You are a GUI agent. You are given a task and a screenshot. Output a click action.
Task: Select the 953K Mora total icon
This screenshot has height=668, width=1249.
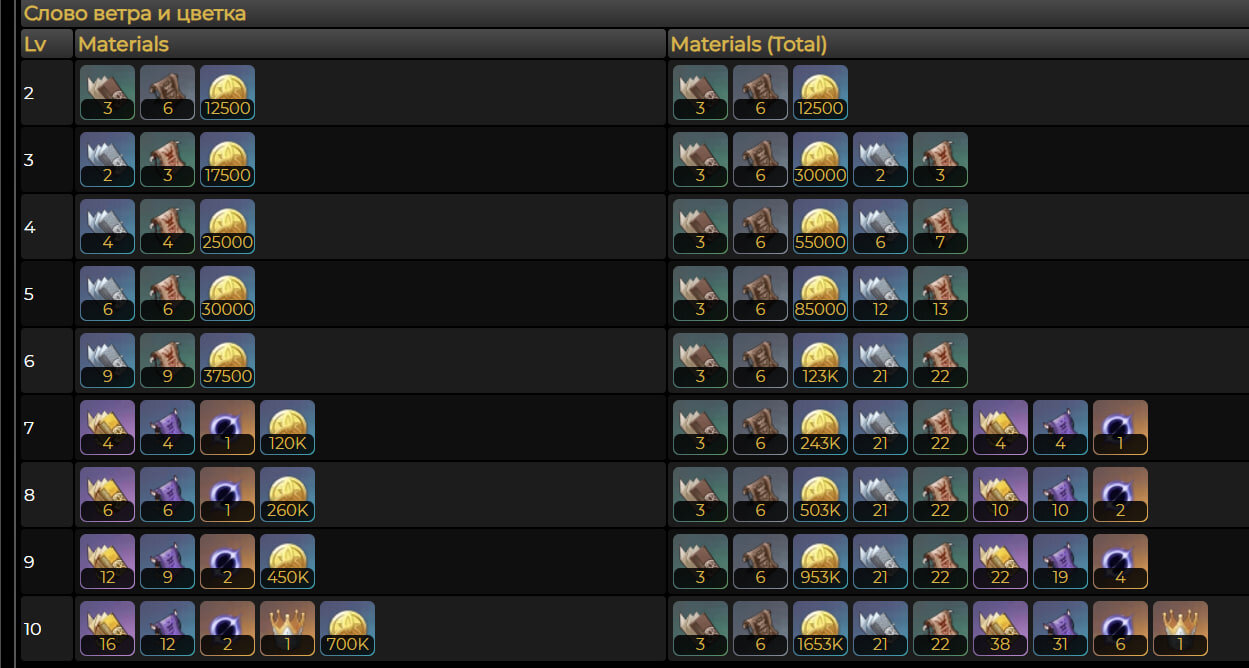click(820, 562)
